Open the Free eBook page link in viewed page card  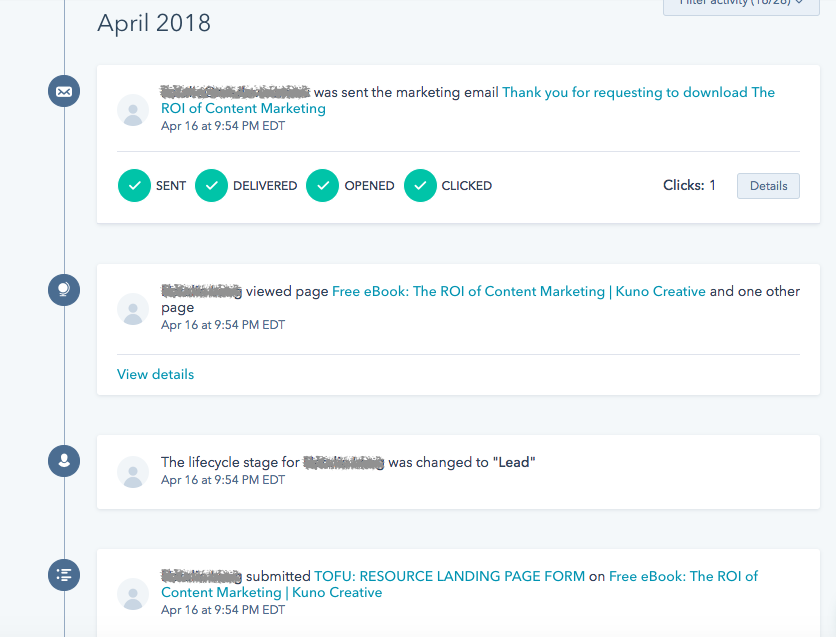tap(518, 291)
